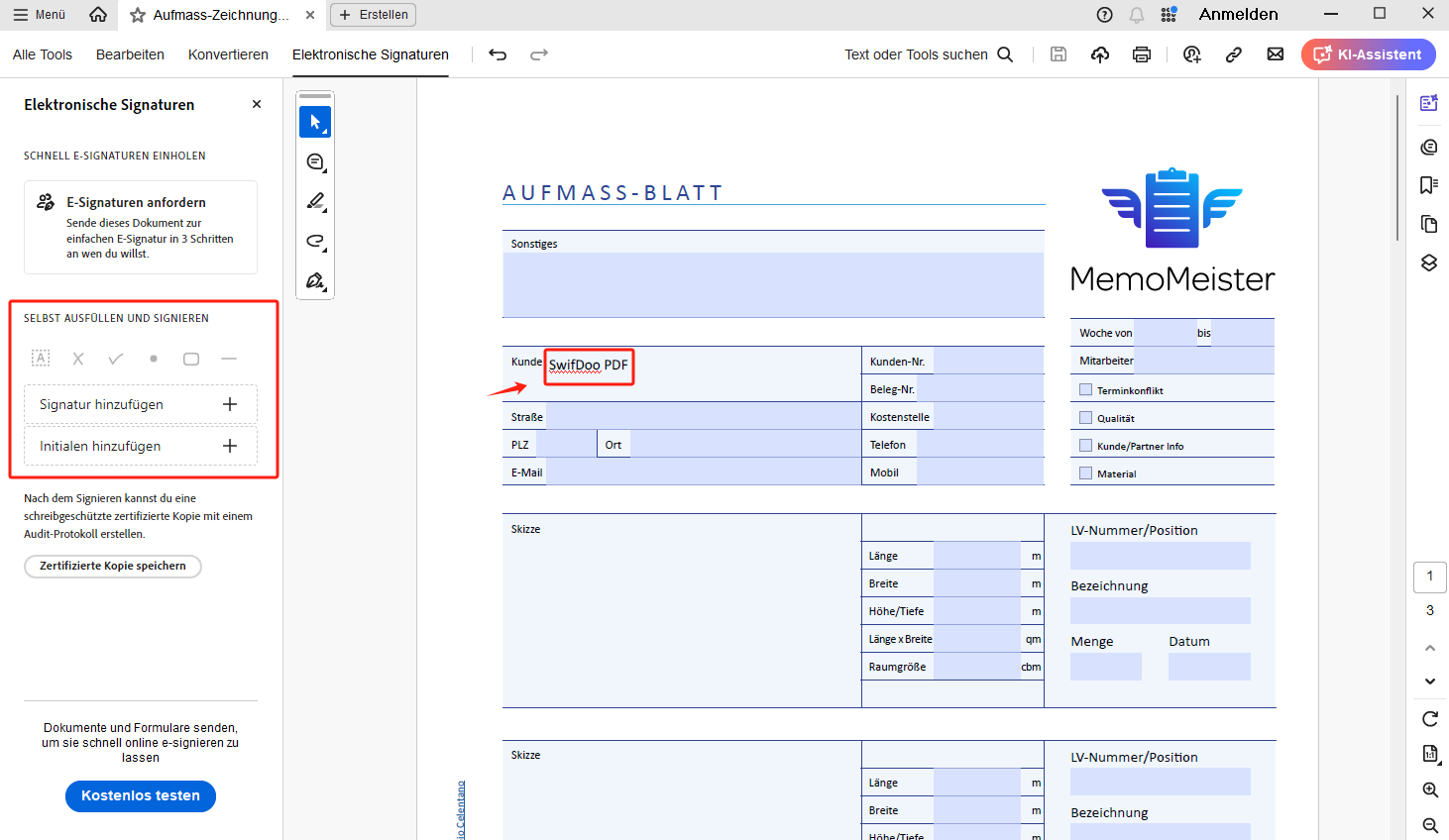Image resolution: width=1449 pixels, height=840 pixels.
Task: Undo the last action
Action: click(498, 54)
